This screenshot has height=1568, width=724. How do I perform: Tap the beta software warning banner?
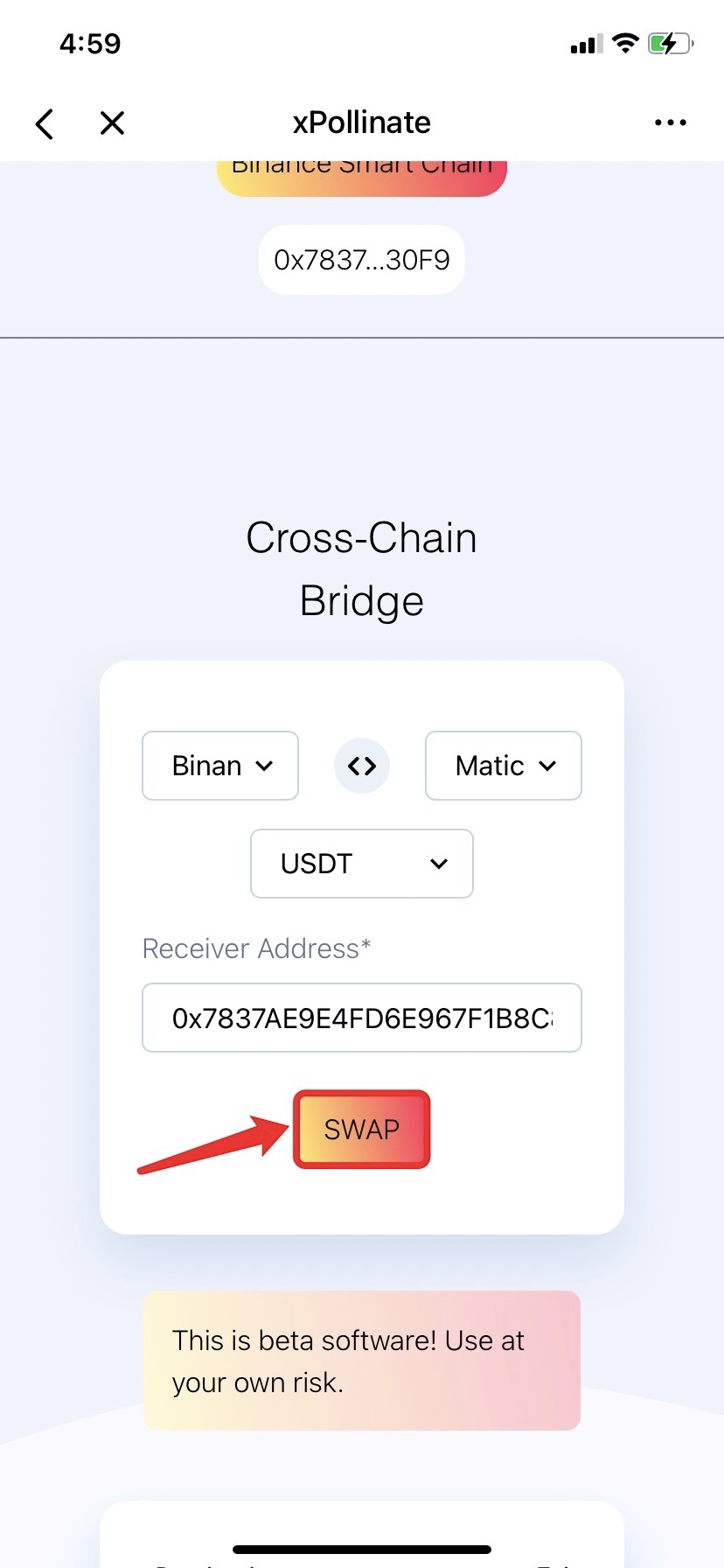pos(362,1361)
